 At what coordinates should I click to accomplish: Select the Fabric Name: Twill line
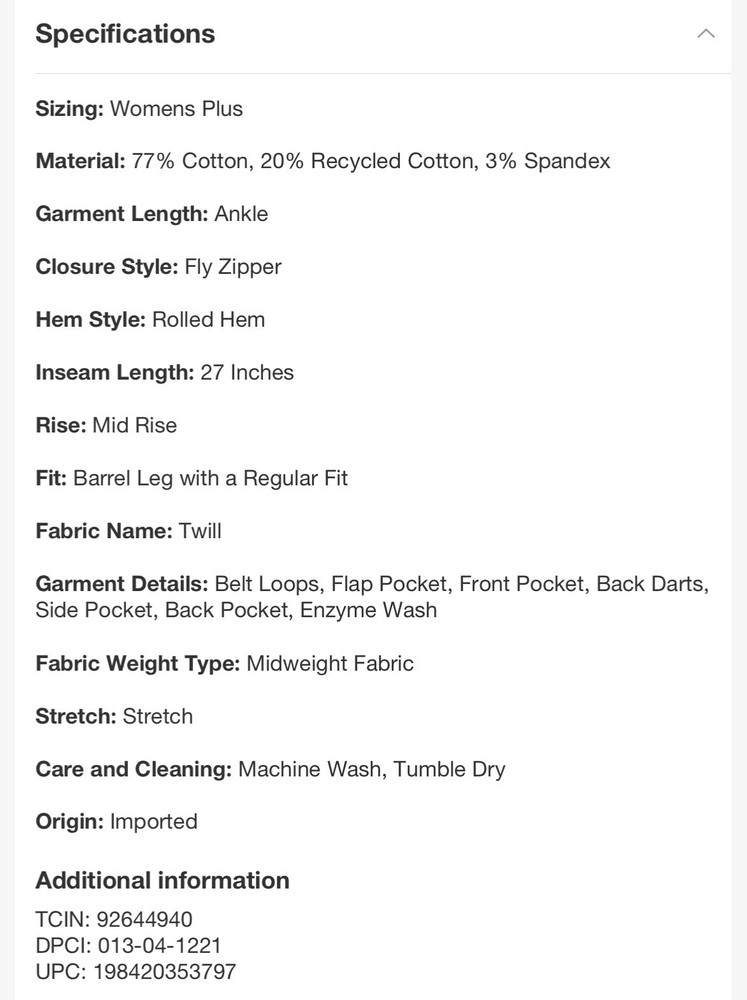pyautogui.click(x=128, y=531)
